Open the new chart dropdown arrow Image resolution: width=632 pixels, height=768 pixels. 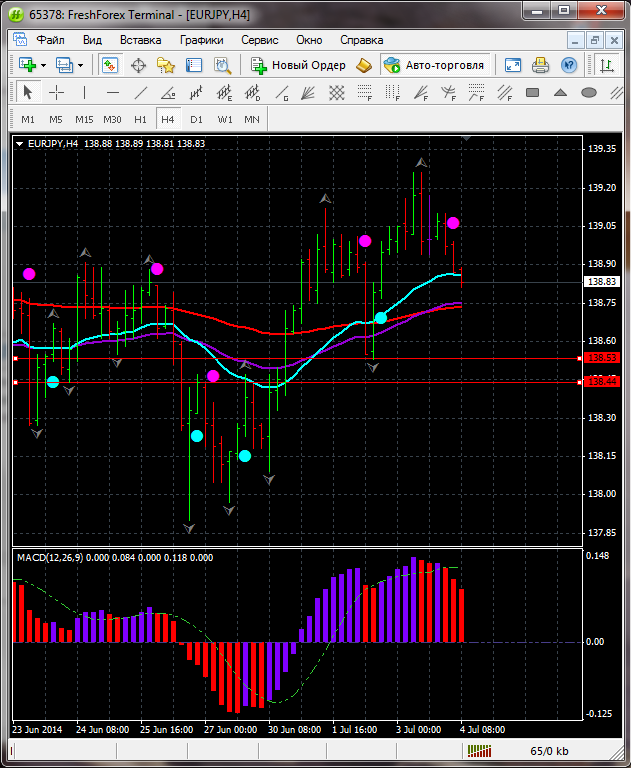(43, 65)
